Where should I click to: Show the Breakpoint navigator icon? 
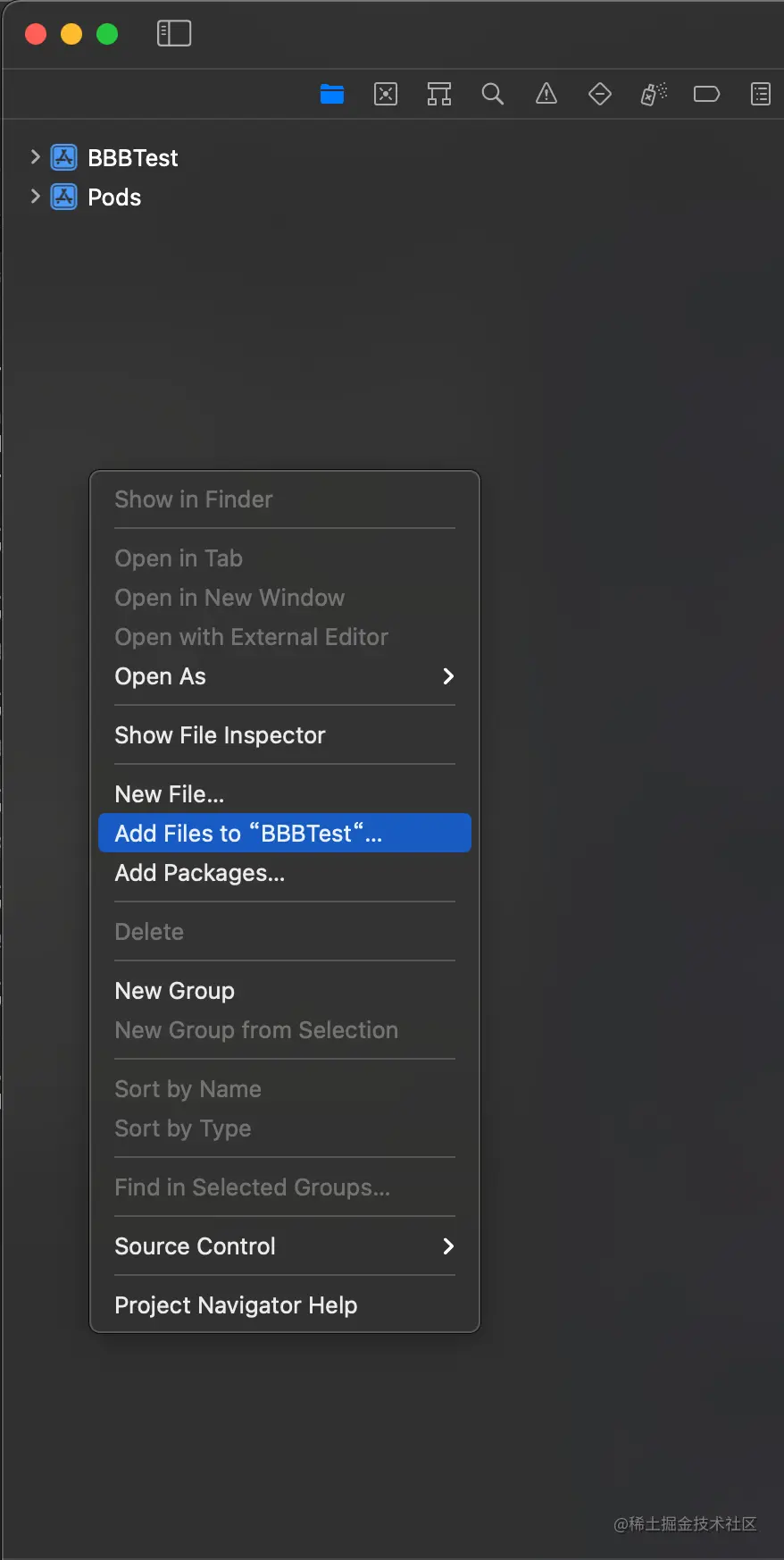point(706,94)
